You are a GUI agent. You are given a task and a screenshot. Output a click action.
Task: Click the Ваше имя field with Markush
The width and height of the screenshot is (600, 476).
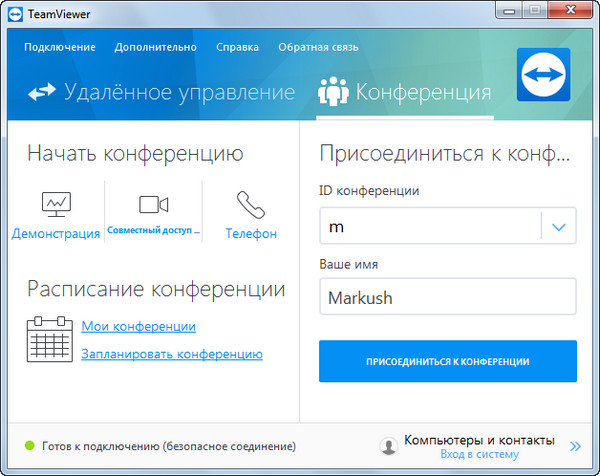(x=448, y=297)
